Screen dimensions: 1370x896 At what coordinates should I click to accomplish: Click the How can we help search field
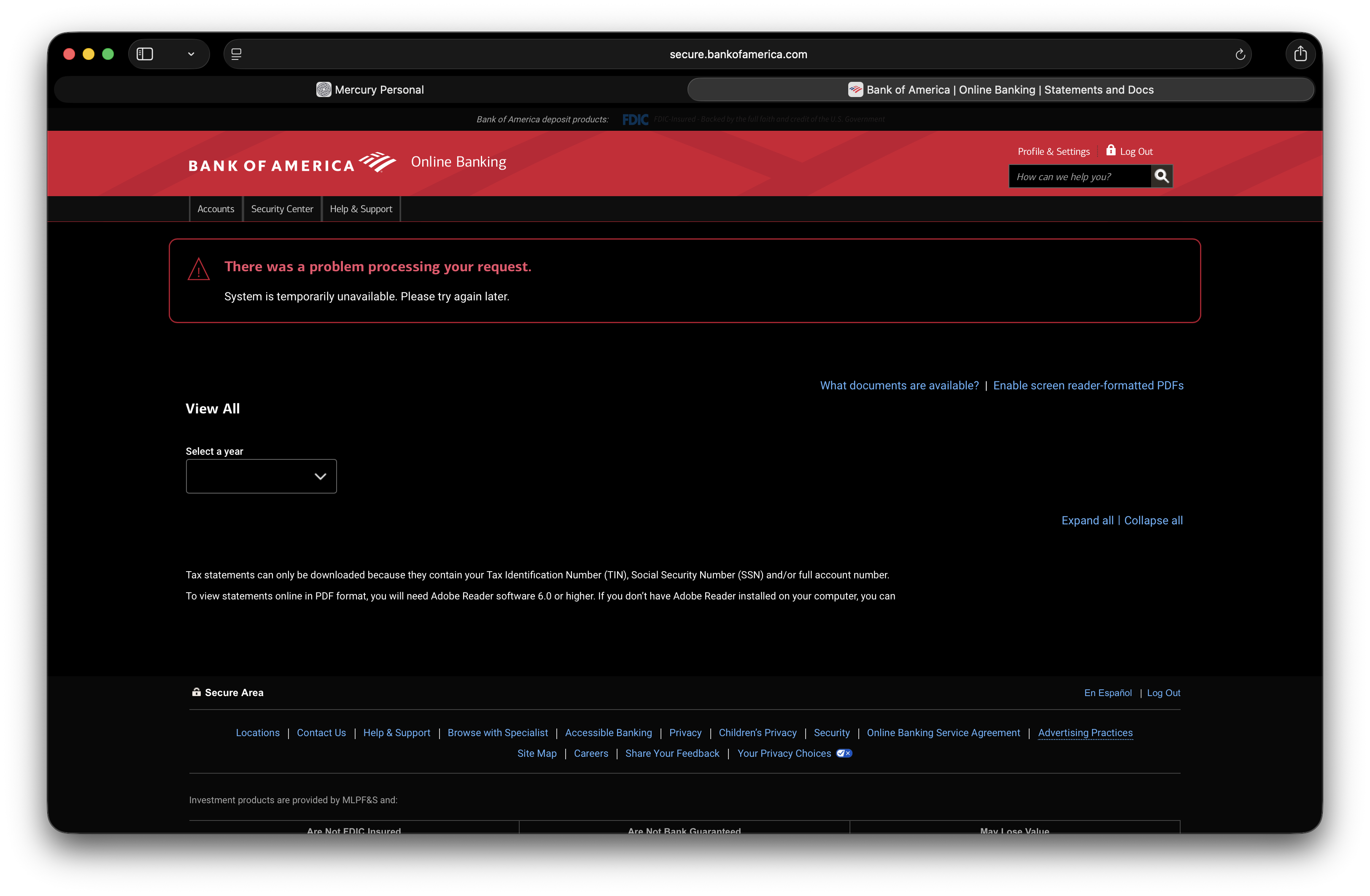coord(1079,176)
